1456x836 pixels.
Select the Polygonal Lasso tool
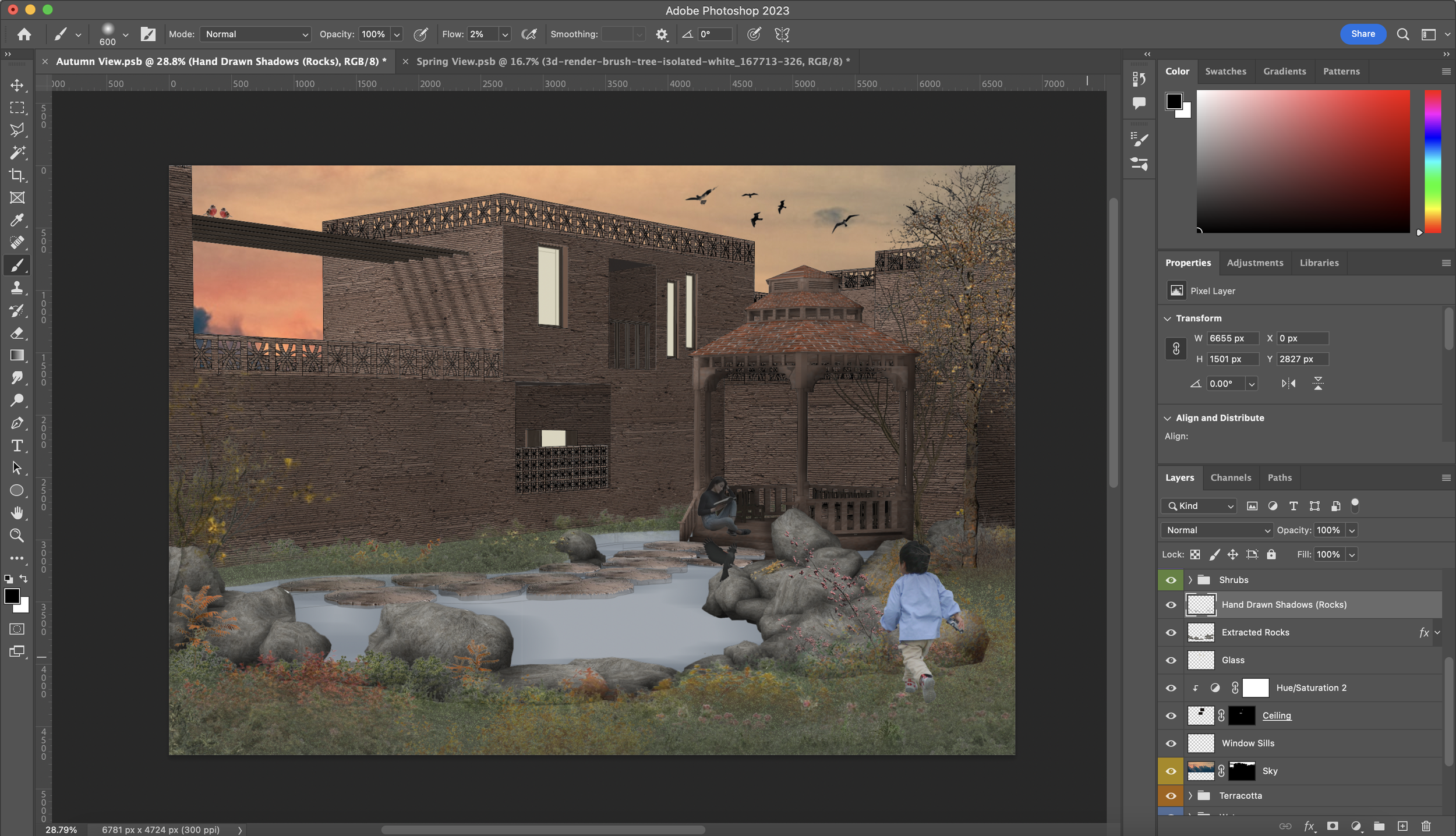tap(17, 130)
